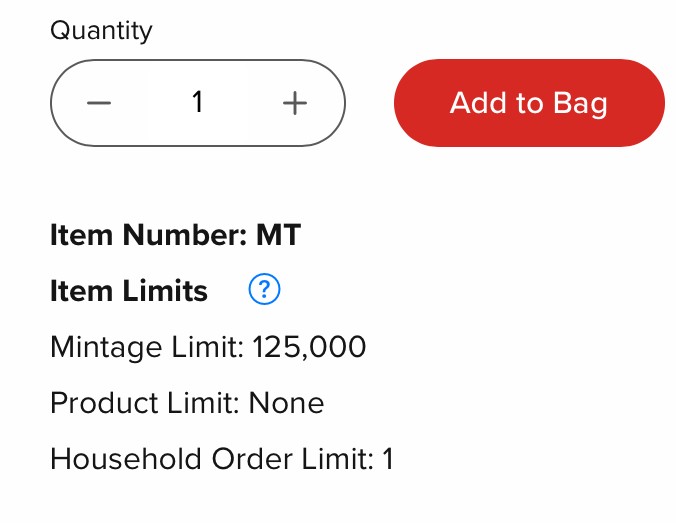Open the Item Limits help icon
This screenshot has height=523, width=676.
coord(264,290)
